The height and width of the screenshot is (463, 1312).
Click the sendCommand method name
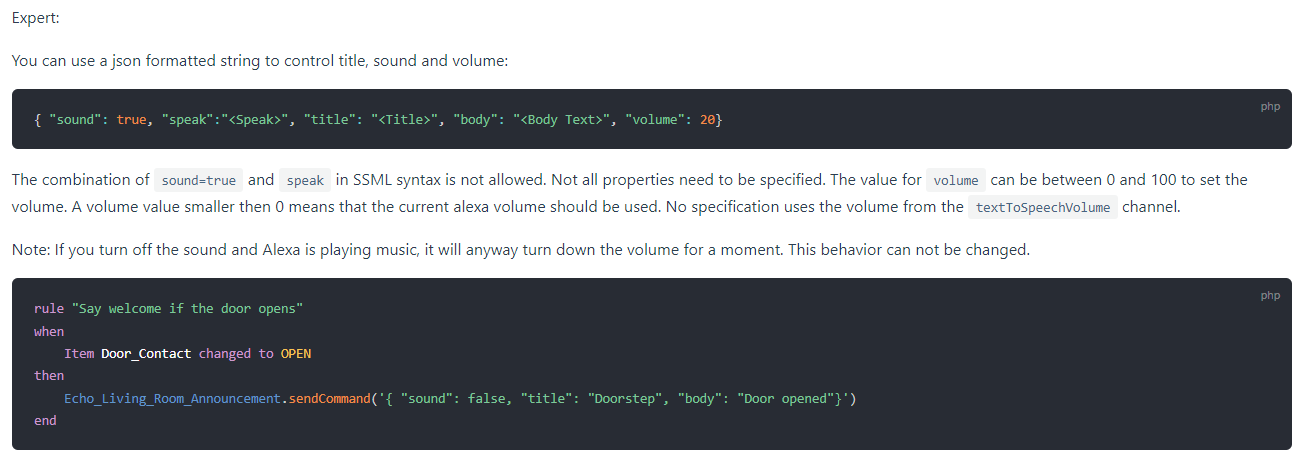pyautogui.click(x=328, y=399)
